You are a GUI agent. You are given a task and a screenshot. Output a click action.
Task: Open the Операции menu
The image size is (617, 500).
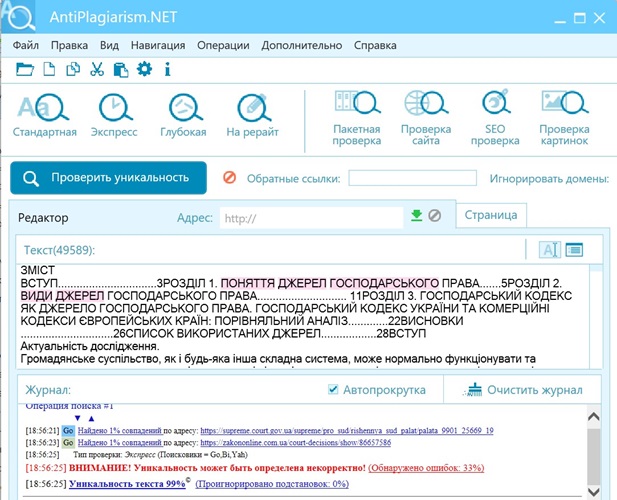coord(223,45)
